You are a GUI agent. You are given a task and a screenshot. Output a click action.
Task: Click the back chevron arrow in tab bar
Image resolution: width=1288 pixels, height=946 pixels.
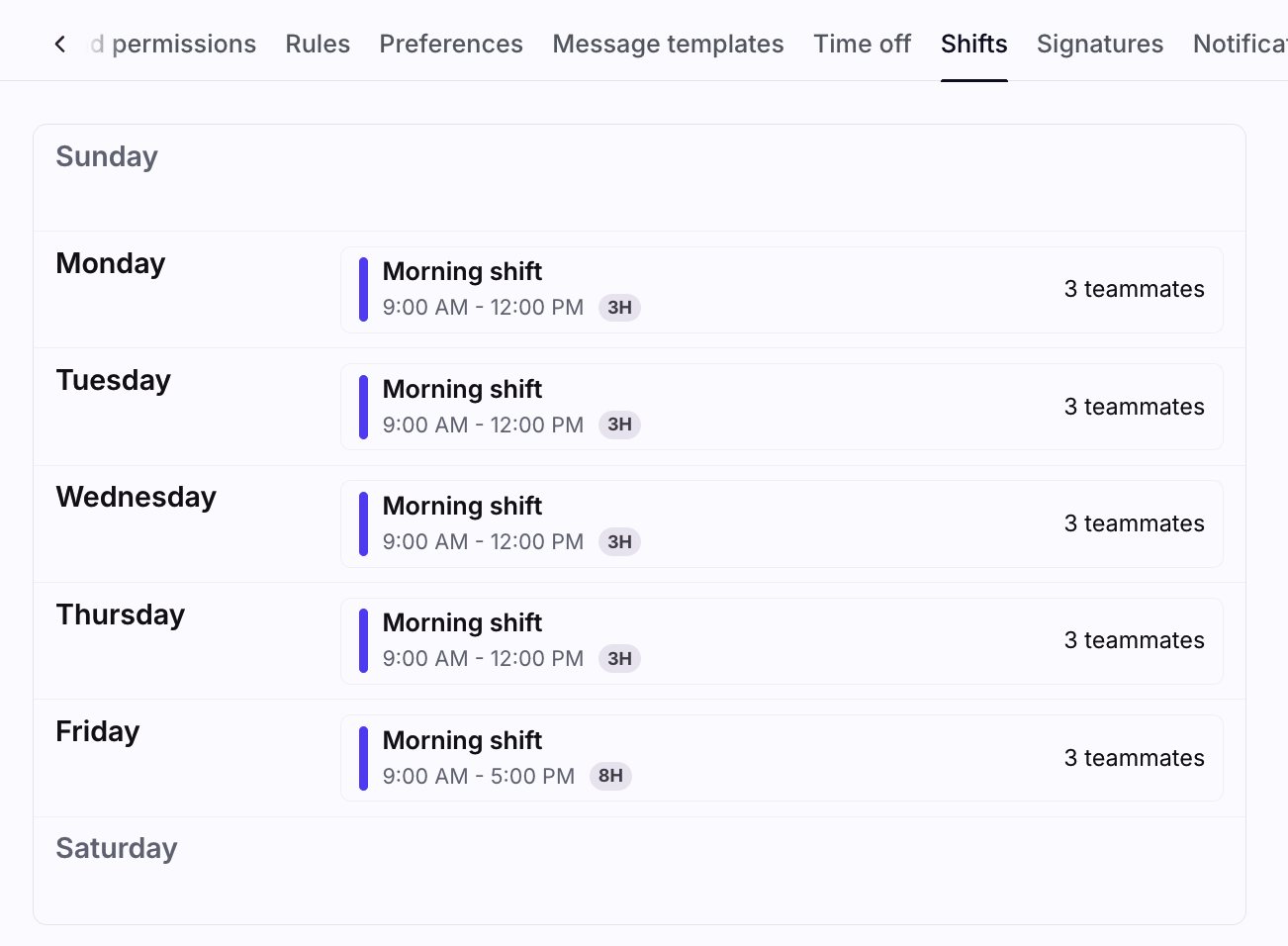coord(60,45)
